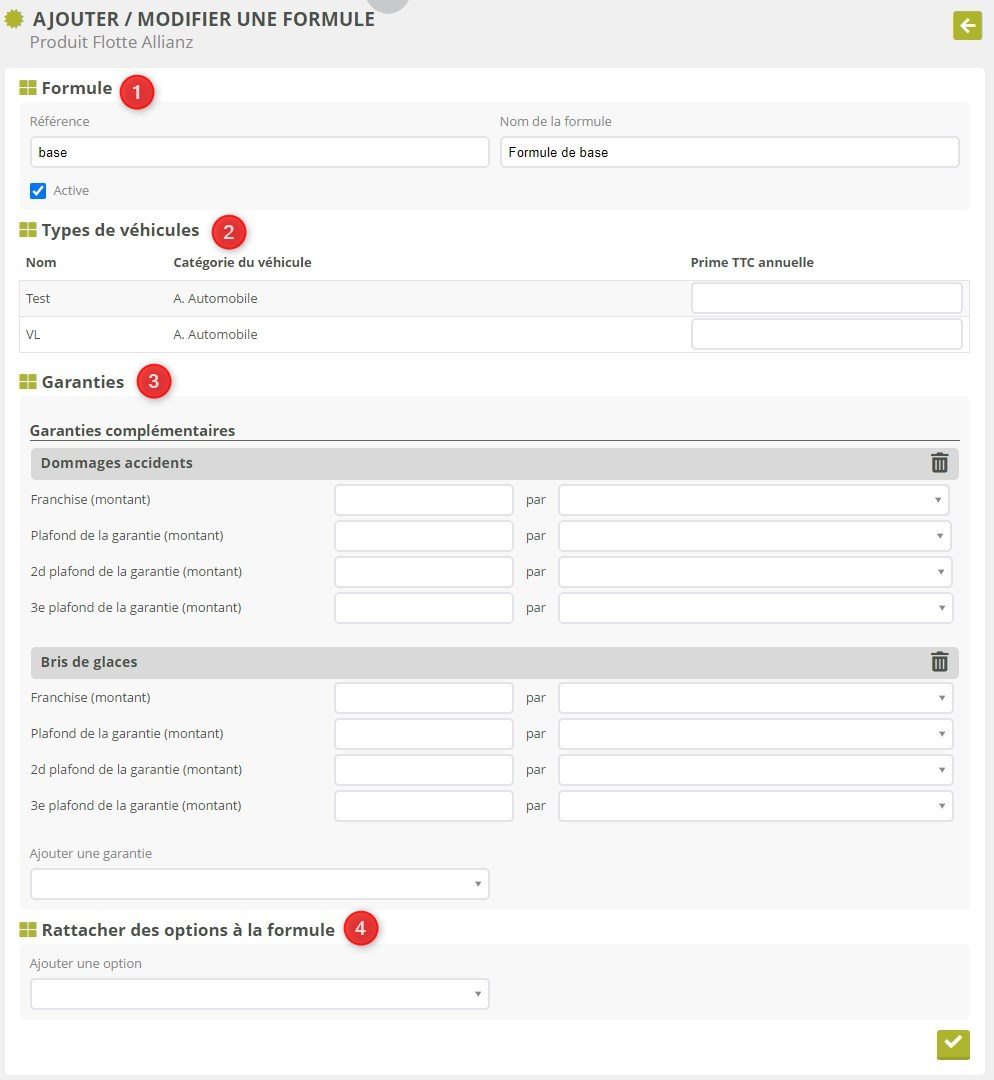This screenshot has width=994, height=1080.
Task: Click the grid icon beside Formule heading
Action: tap(28, 88)
